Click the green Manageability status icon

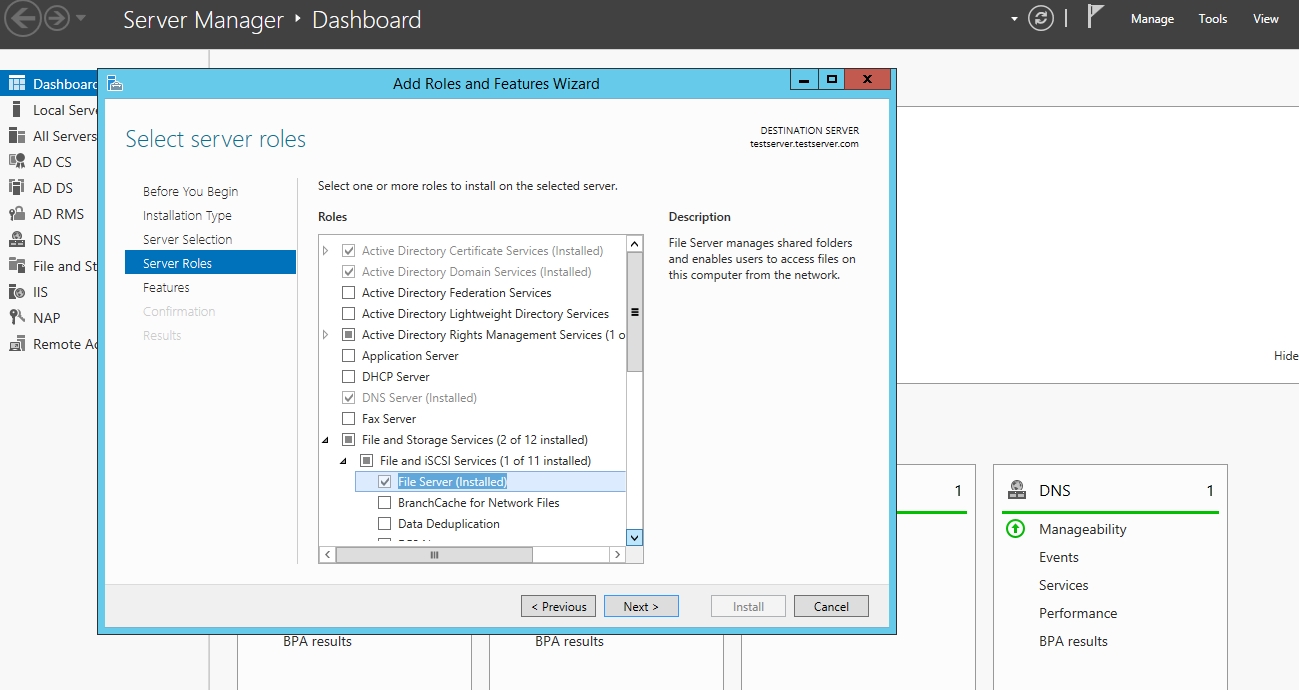click(1015, 529)
